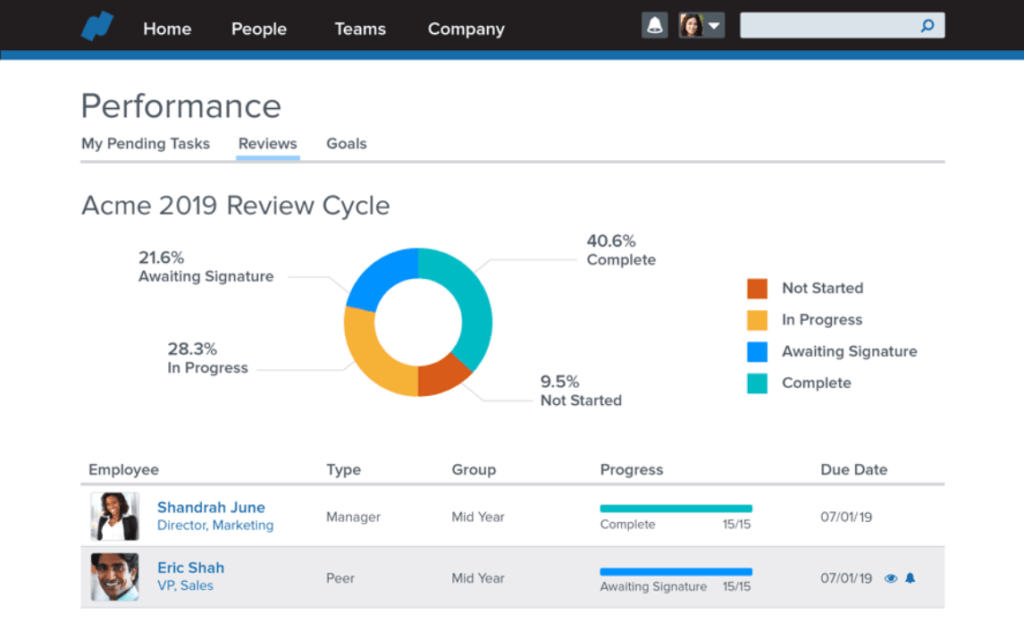The image size is (1024, 640).
Task: Click the reminder bell icon in Eric Shah row
Action: (x=910, y=578)
